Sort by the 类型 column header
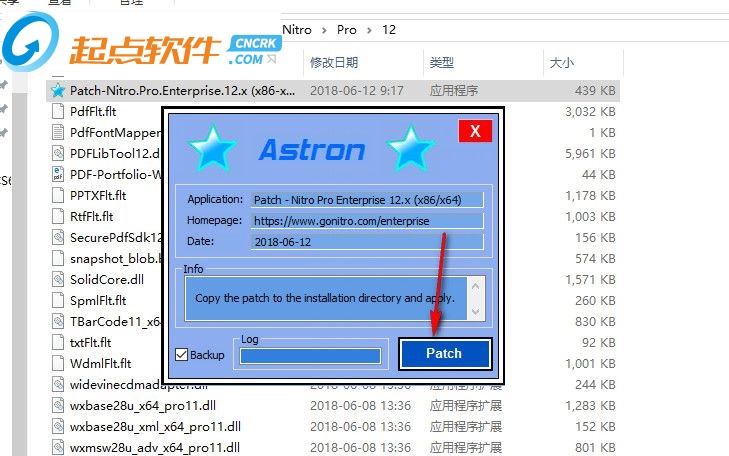This screenshot has height=456, width=729. [442, 62]
